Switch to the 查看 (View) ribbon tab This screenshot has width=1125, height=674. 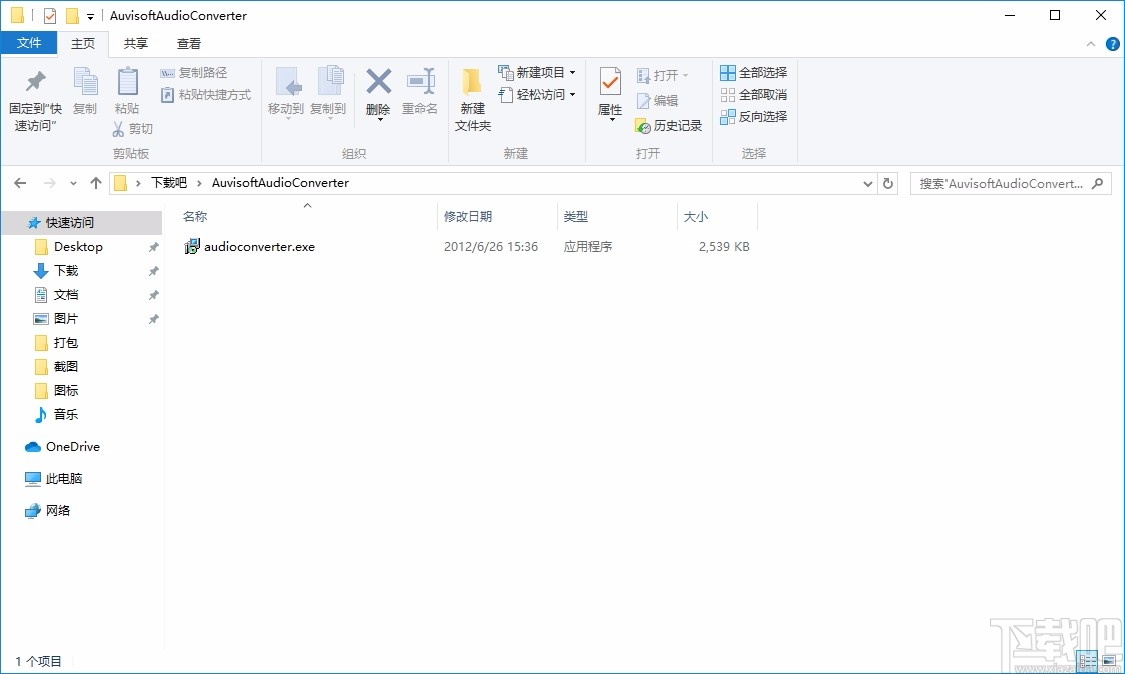(x=189, y=43)
